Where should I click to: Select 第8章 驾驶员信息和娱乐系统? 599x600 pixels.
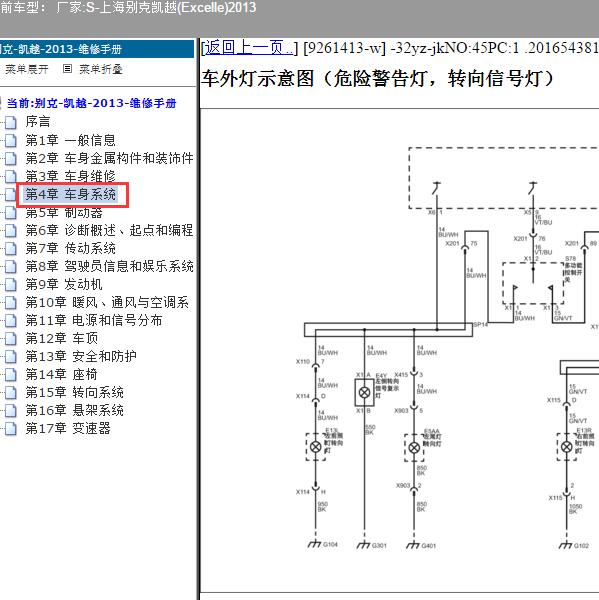point(109,266)
